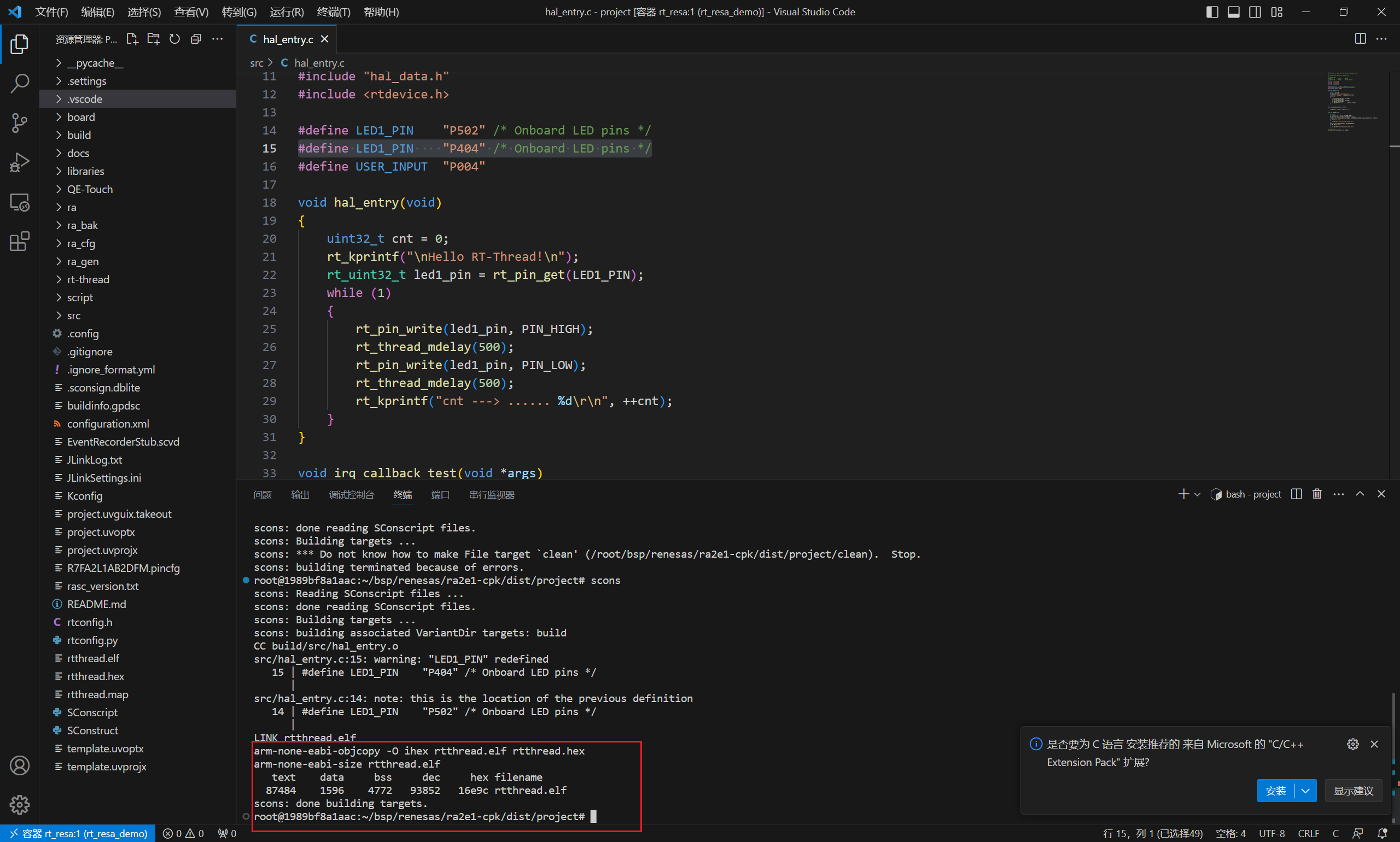
Task: Click the 安装 button in notification
Action: (1276, 791)
